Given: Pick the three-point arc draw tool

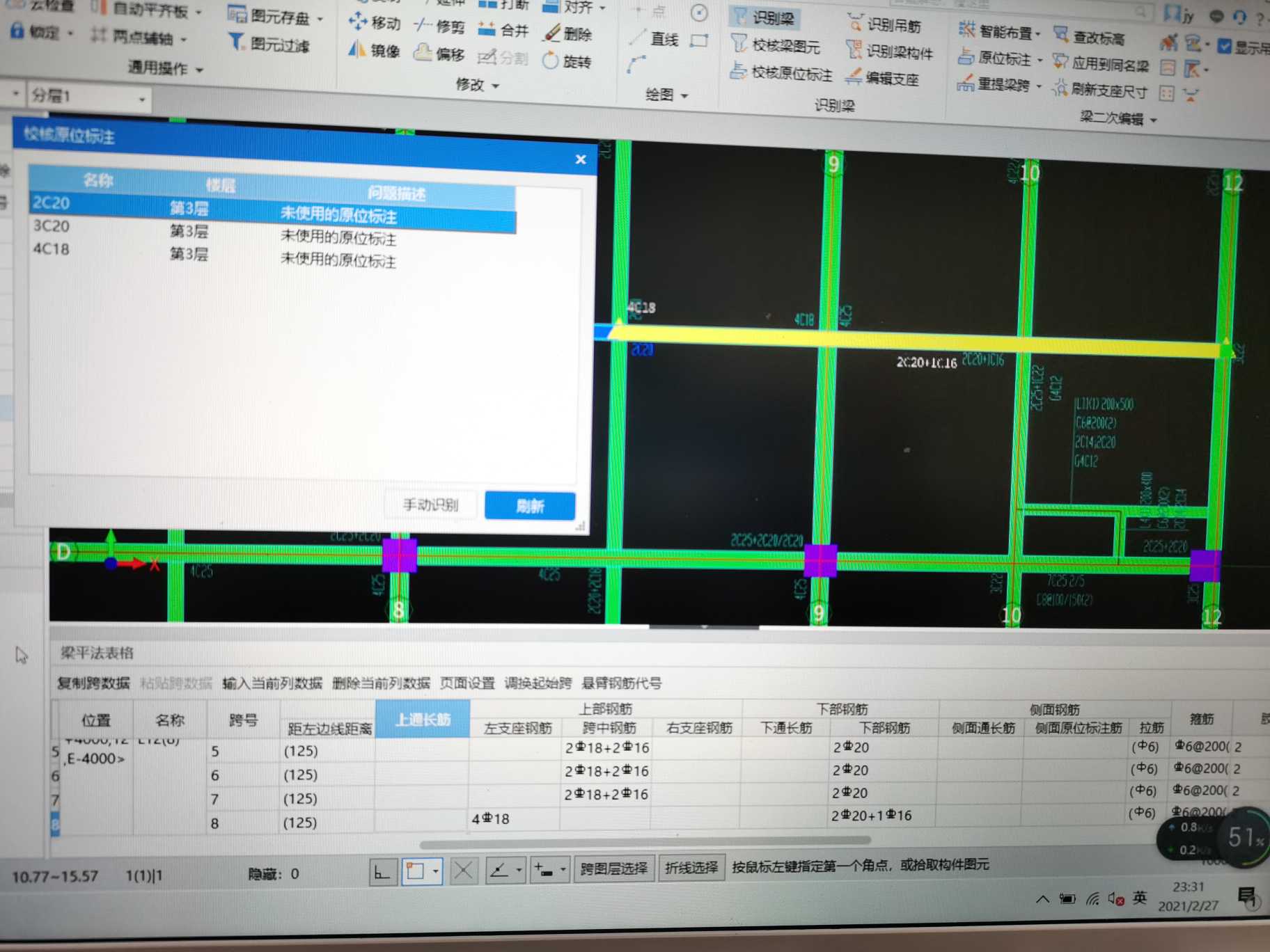Looking at the screenshot, I should pos(636,65).
